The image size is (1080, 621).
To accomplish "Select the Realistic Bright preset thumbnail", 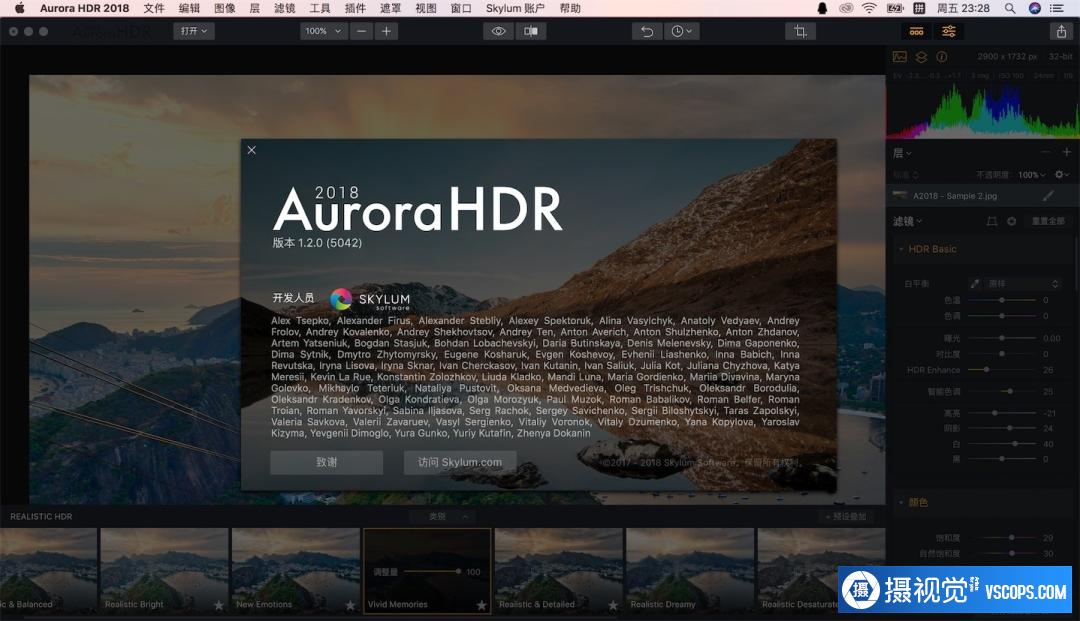I will (164, 571).
